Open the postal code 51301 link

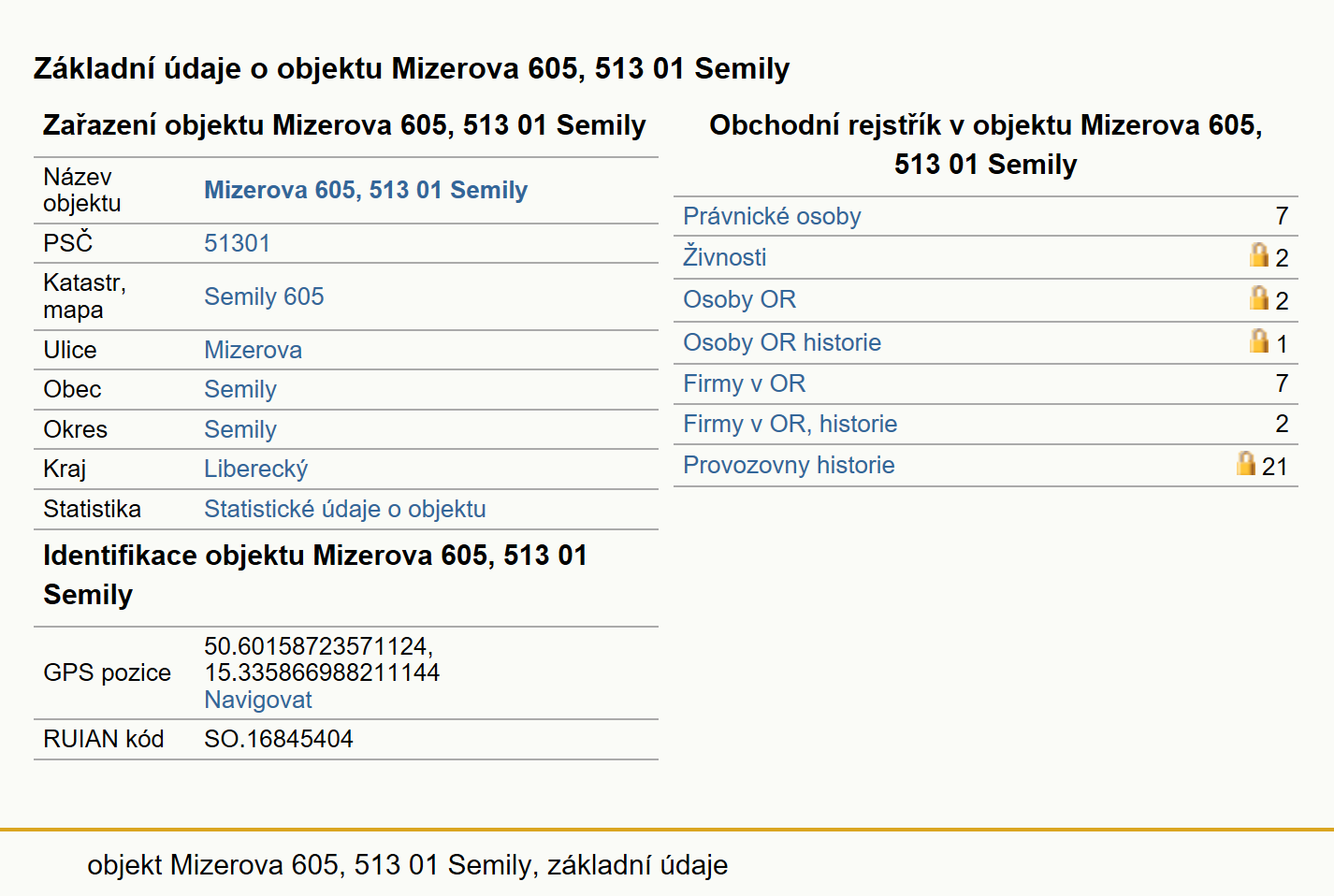(238, 243)
